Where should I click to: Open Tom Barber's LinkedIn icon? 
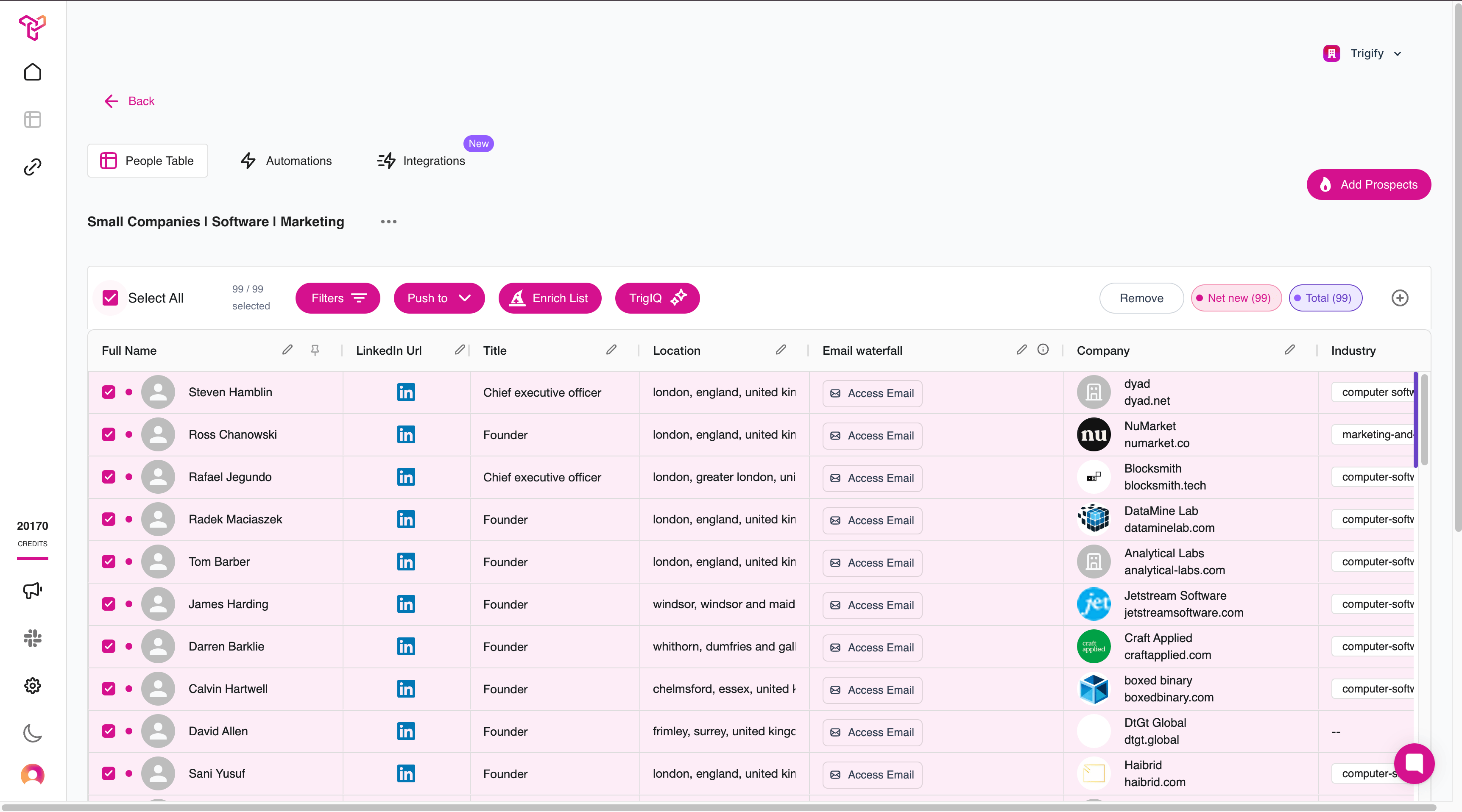click(x=406, y=562)
